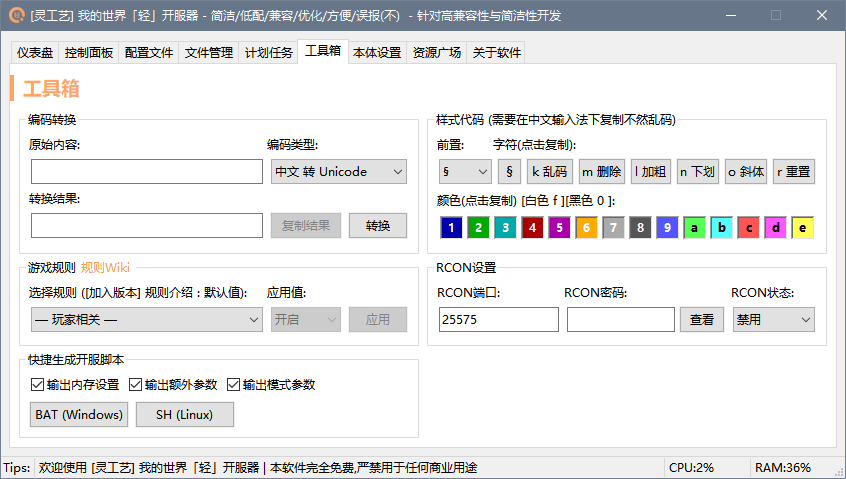This screenshot has height=479, width=846.
Task: Copy teal color code 3
Action: click(505, 228)
